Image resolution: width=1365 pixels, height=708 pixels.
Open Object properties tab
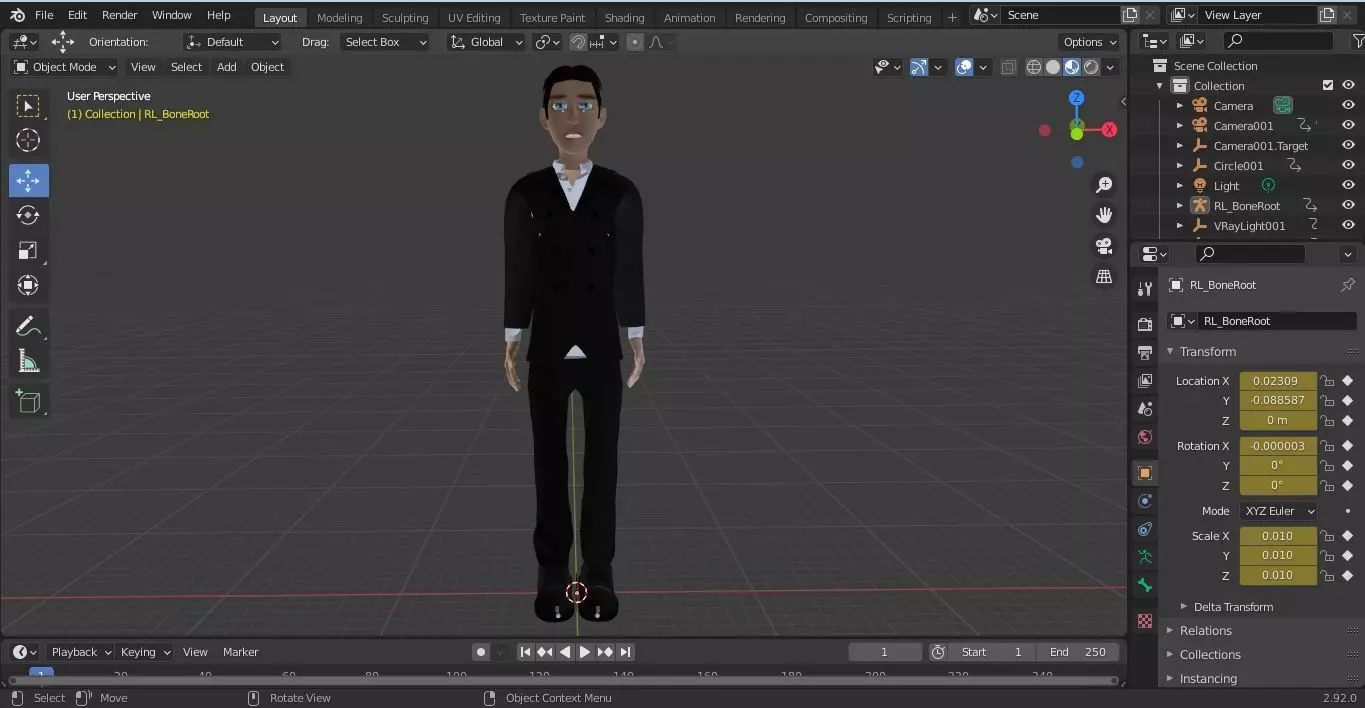(x=1145, y=472)
